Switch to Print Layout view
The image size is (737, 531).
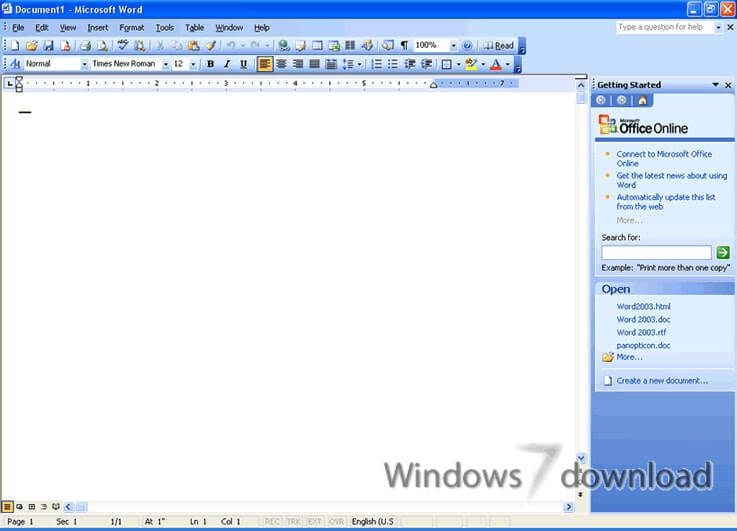pyautogui.click(x=31, y=507)
